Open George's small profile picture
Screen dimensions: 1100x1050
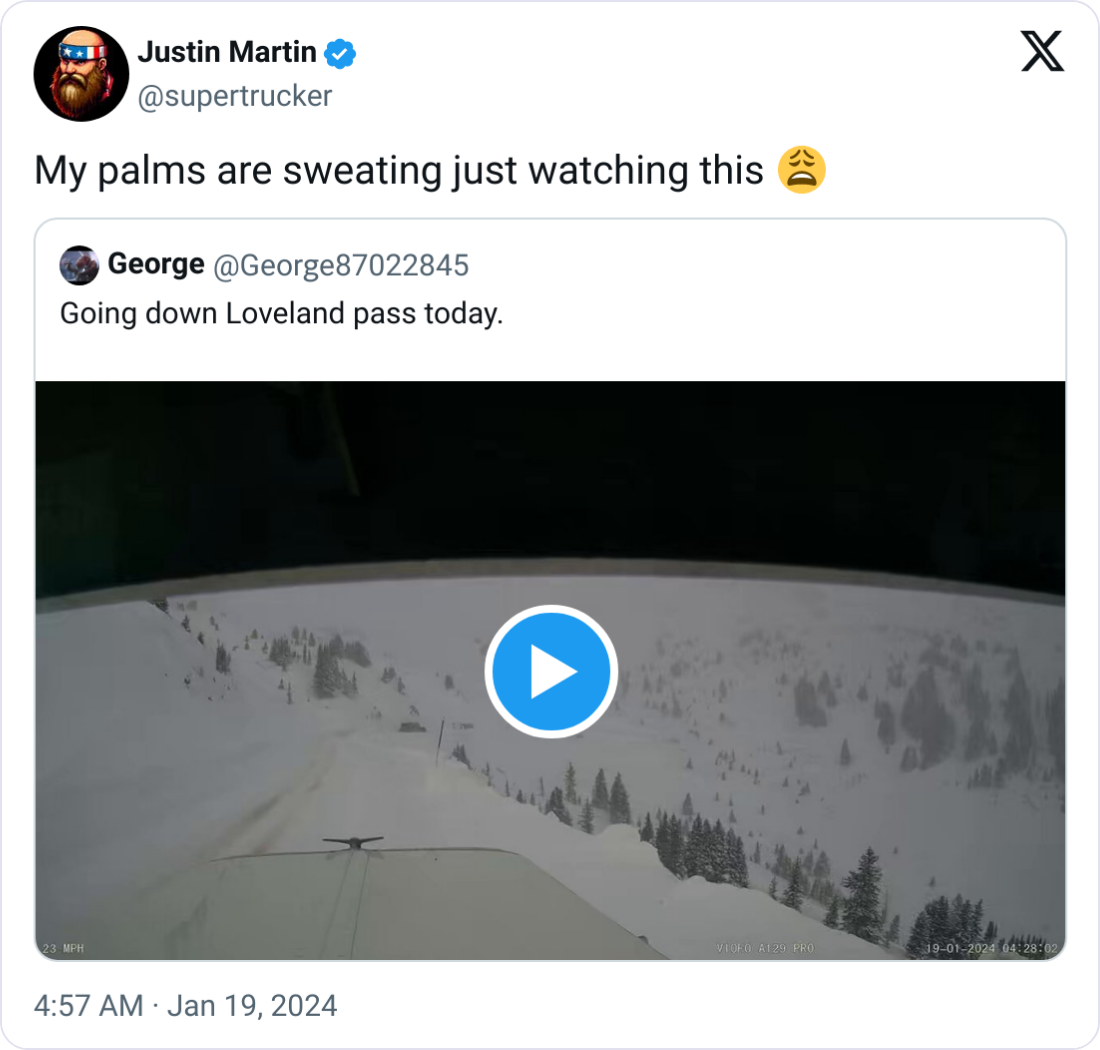pos(79,265)
